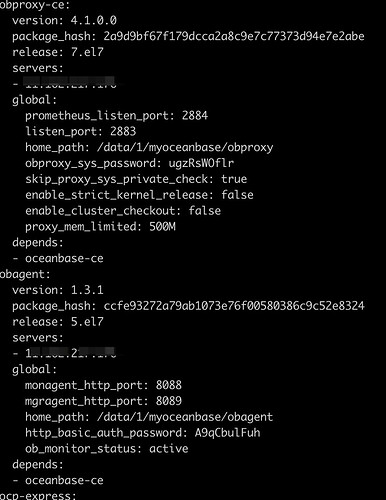
Task: Click obagent version 1.3.1 value
Action: 87,290
